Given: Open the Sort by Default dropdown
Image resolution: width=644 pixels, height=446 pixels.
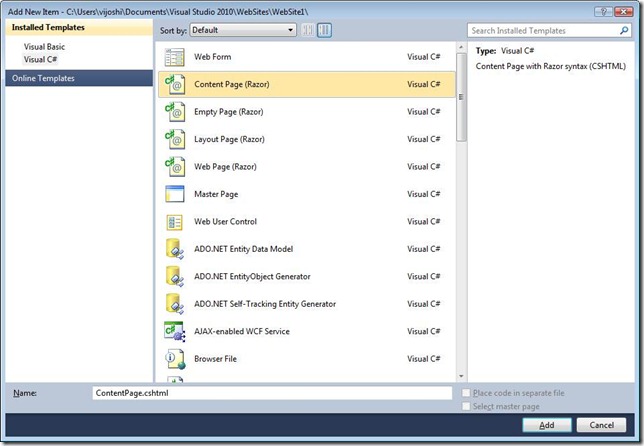Looking at the screenshot, I should pos(243,30).
